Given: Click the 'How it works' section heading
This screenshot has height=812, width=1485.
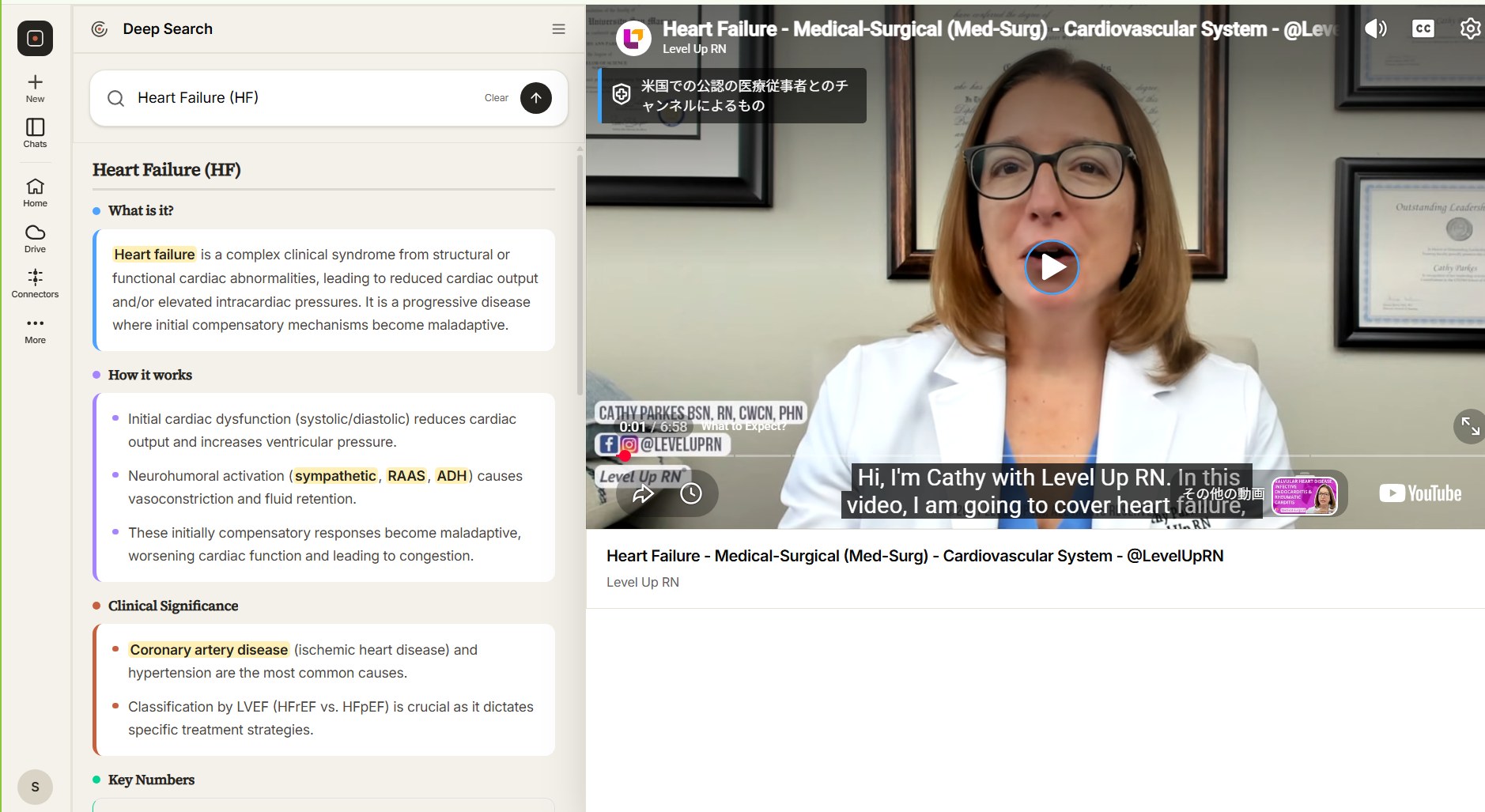Looking at the screenshot, I should click(x=150, y=375).
